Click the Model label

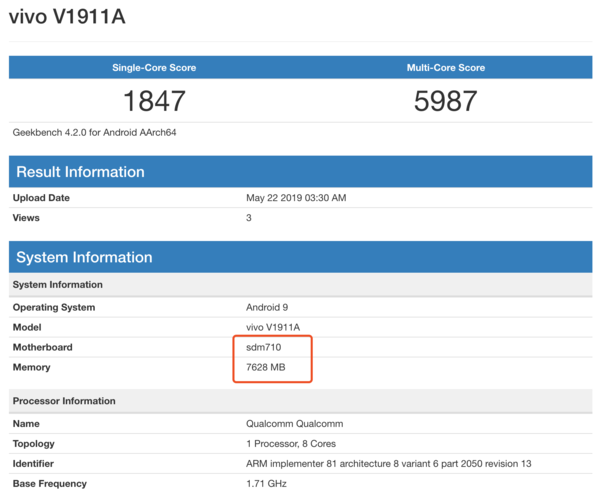pos(27,327)
